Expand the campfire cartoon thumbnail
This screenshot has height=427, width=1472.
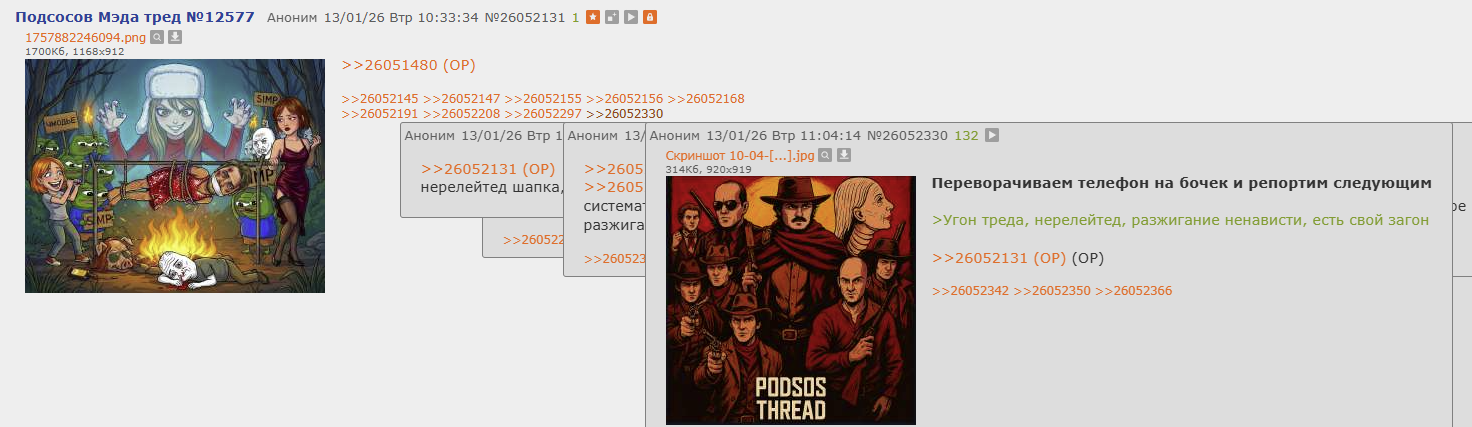point(175,176)
